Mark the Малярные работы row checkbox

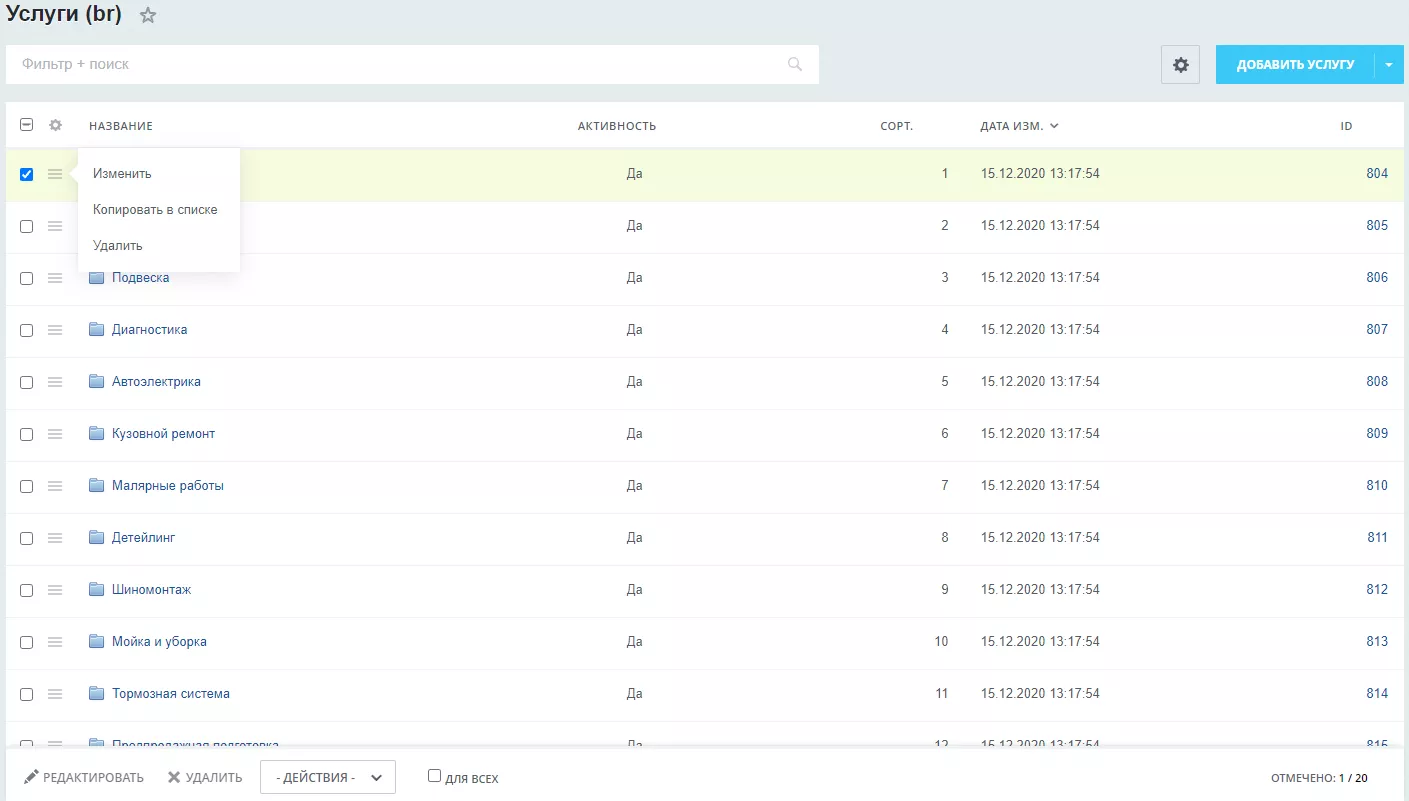(x=27, y=486)
